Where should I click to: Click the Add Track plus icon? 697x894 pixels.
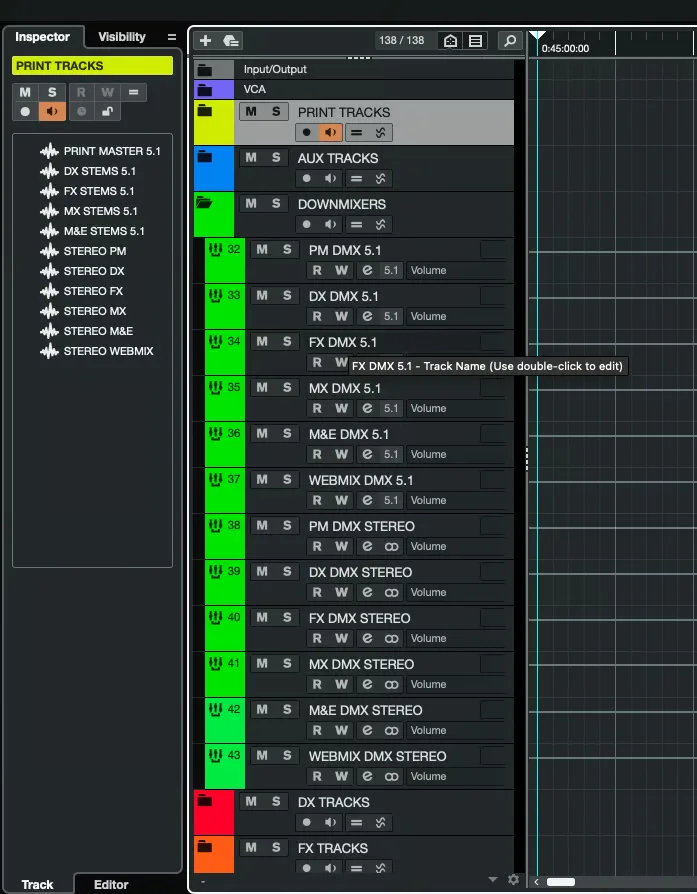coord(205,40)
